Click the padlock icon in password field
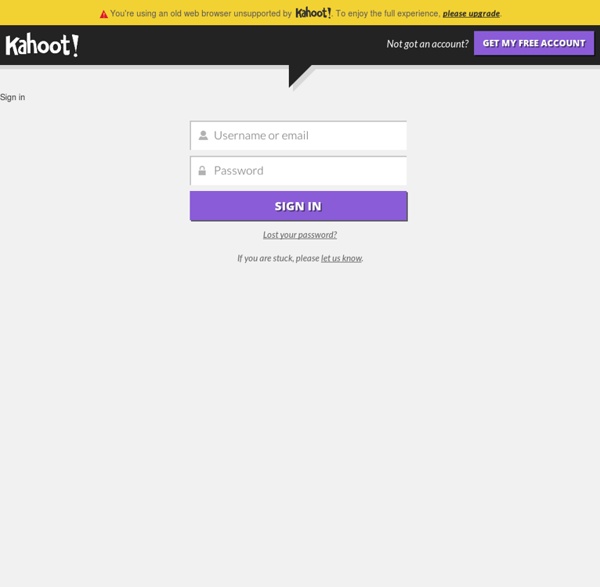This screenshot has height=587, width=600. pyautogui.click(x=202, y=171)
